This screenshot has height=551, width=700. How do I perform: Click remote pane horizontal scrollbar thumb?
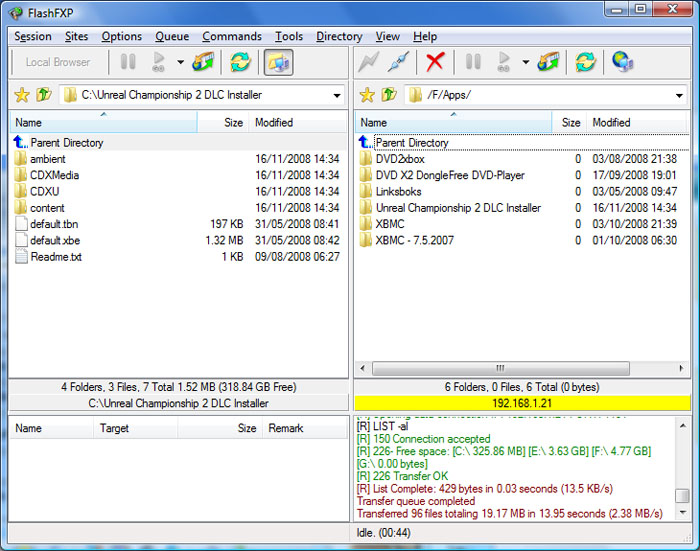point(500,368)
